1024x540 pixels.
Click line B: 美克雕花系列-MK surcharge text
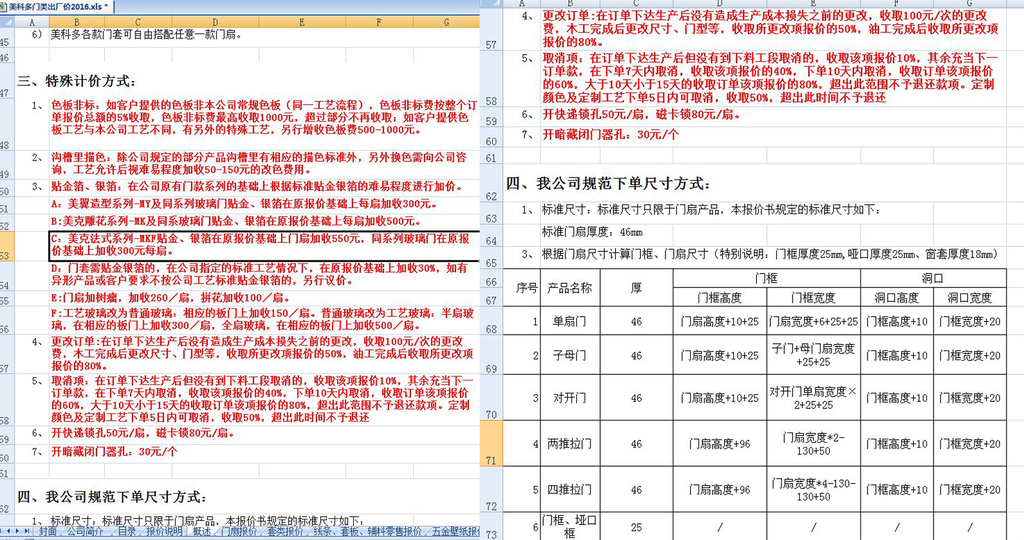pos(235,221)
